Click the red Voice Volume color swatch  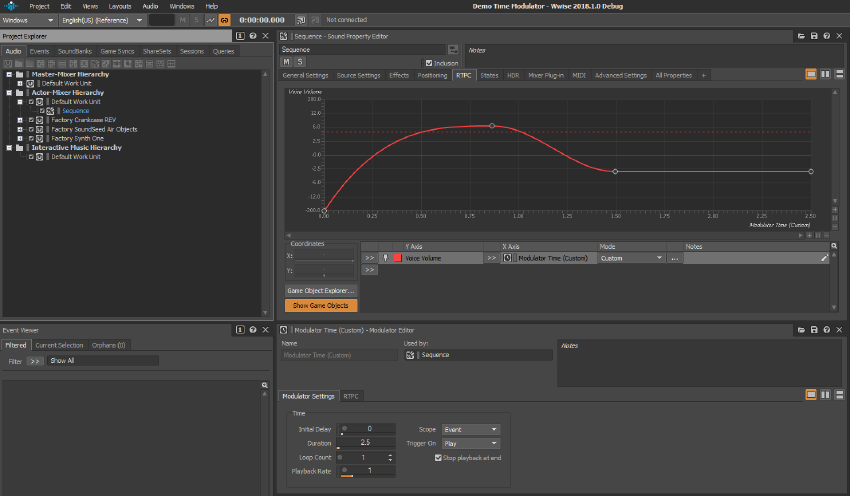[397, 258]
